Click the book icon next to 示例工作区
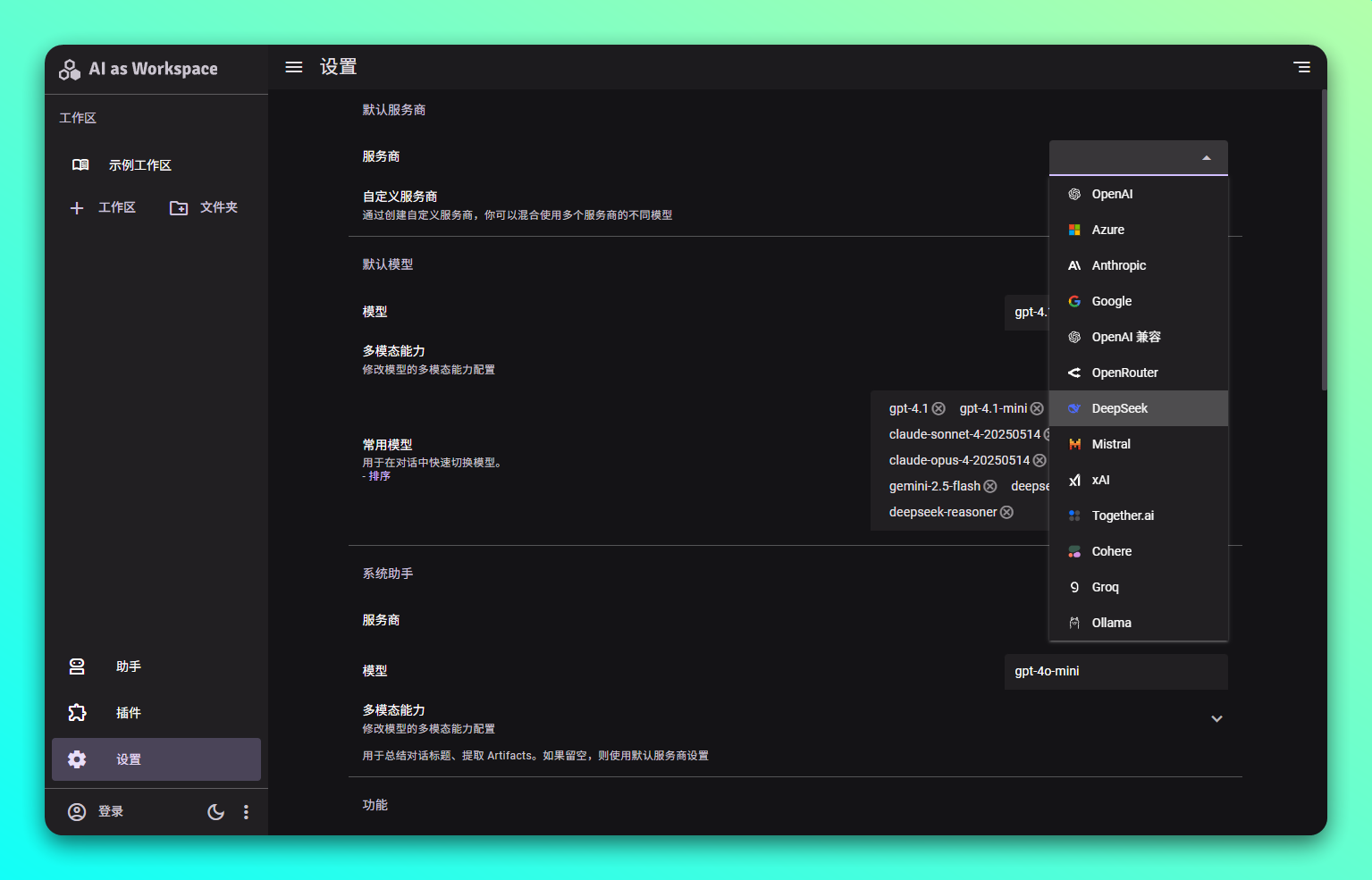The width and height of the screenshot is (1372, 880). [x=80, y=165]
